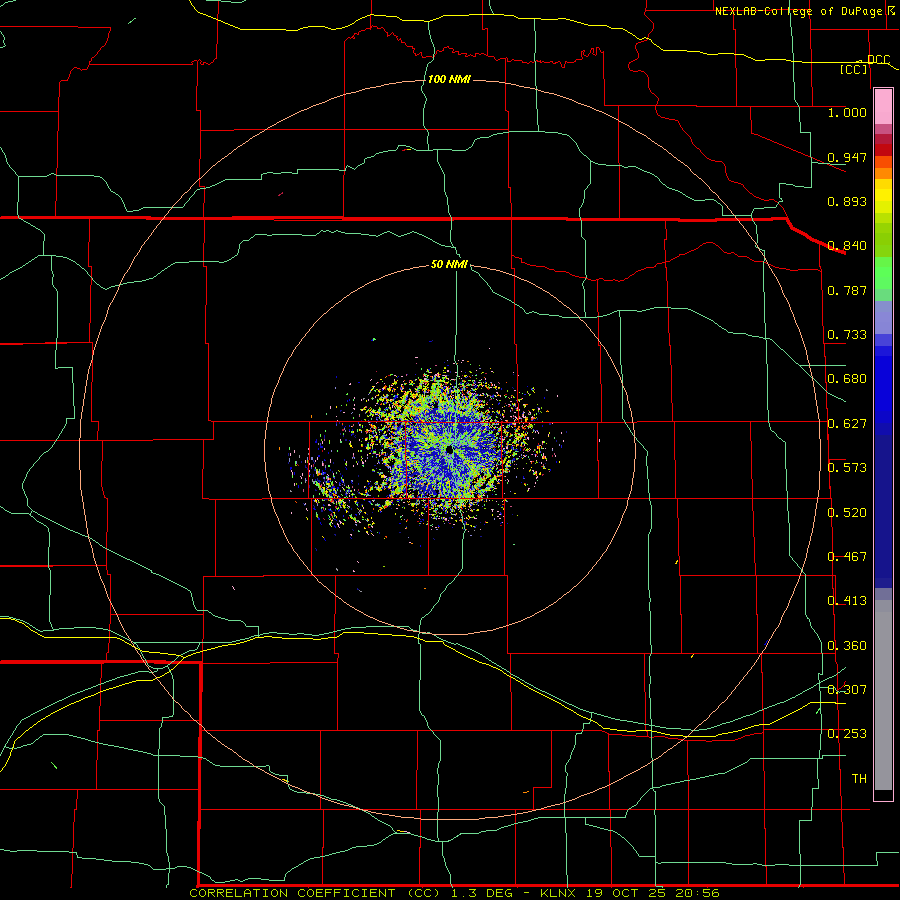Viewport: 900px width, 900px height.
Task: Pick the red segment of the color bar
Action: point(883,150)
